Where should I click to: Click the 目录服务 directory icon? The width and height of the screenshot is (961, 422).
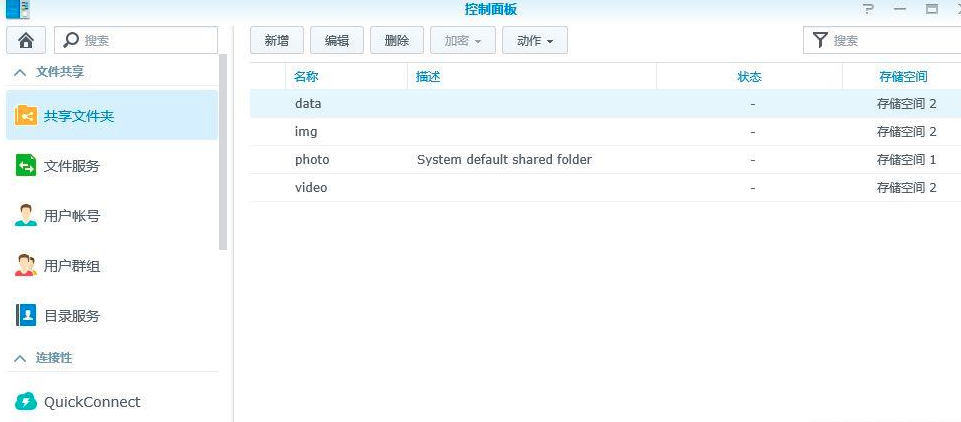[x=26, y=315]
